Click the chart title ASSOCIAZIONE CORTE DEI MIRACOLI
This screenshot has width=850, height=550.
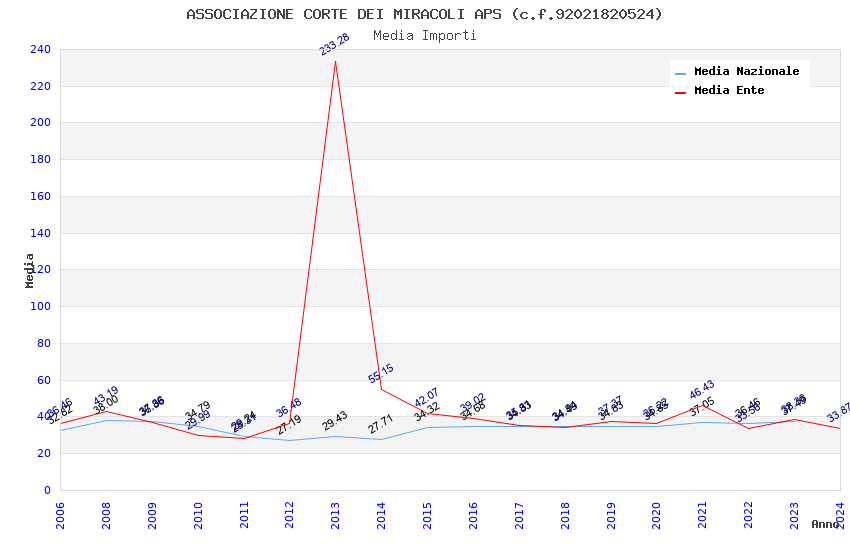[424, 14]
